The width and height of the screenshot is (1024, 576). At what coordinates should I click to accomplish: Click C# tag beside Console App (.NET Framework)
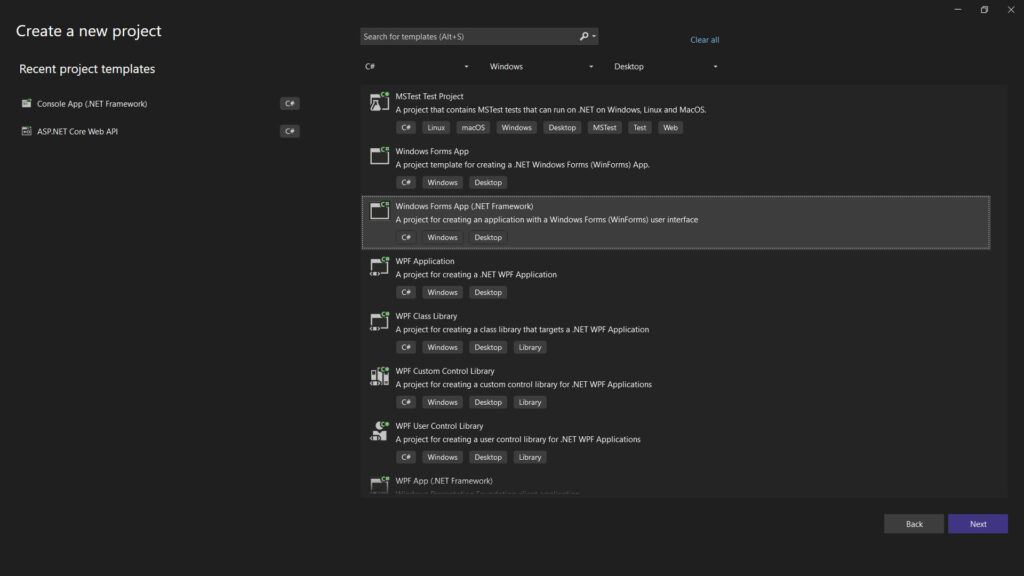(x=289, y=103)
